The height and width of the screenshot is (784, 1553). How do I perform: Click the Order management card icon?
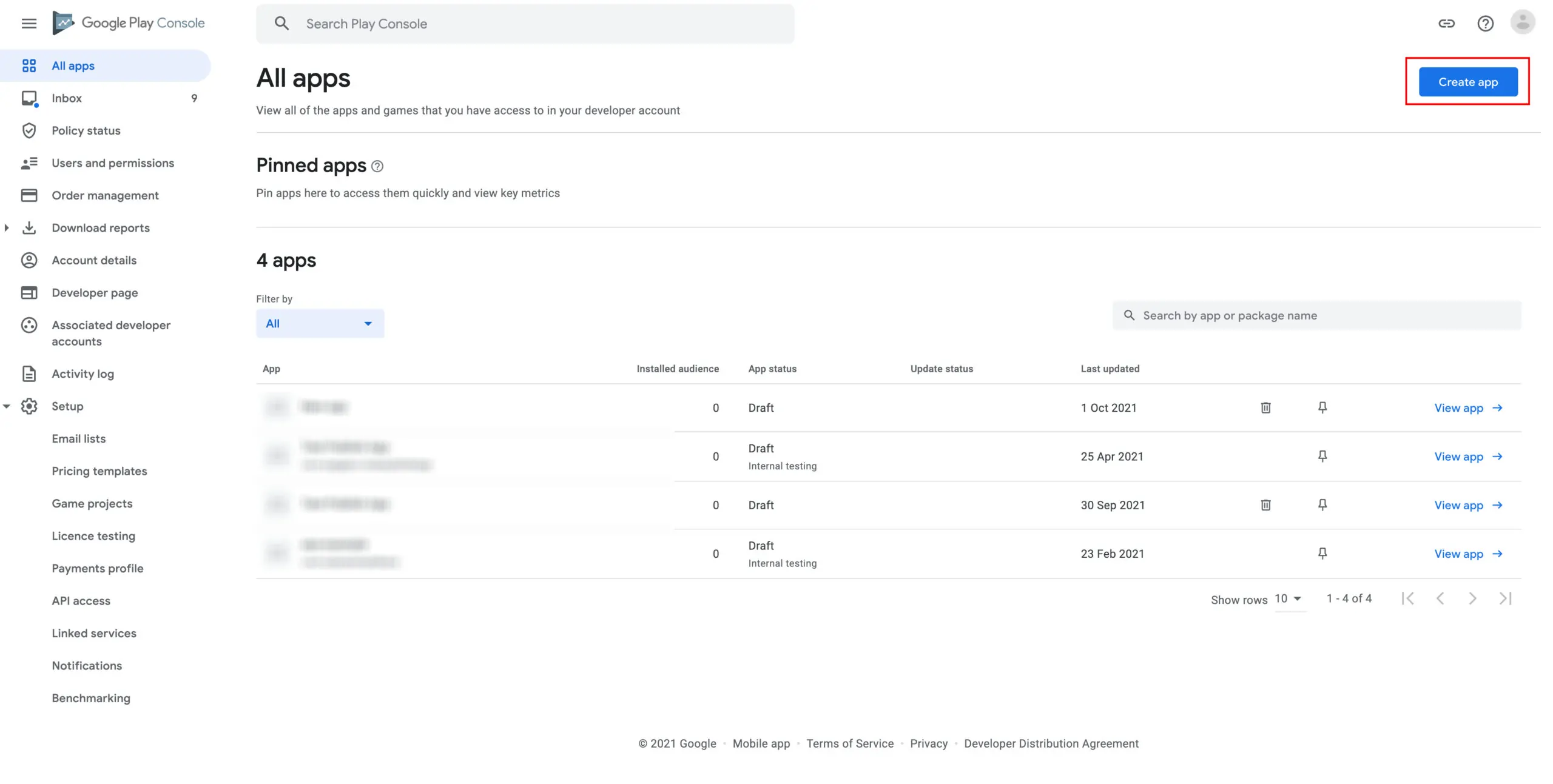coord(29,195)
